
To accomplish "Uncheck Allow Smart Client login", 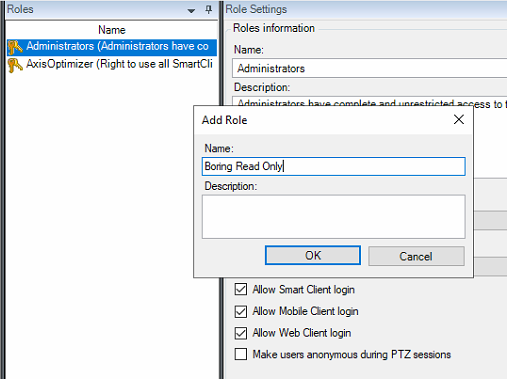I will coord(241,289).
